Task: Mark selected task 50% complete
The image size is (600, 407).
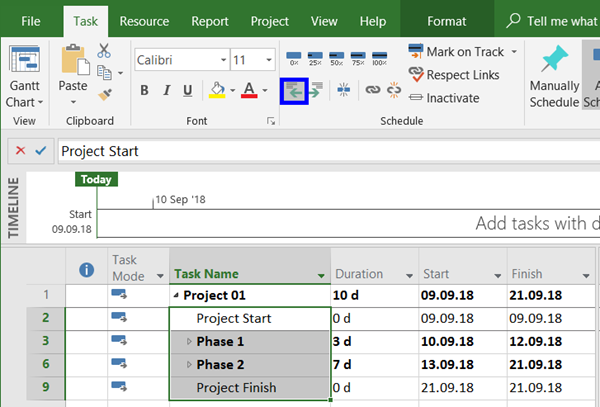Action: [336, 58]
